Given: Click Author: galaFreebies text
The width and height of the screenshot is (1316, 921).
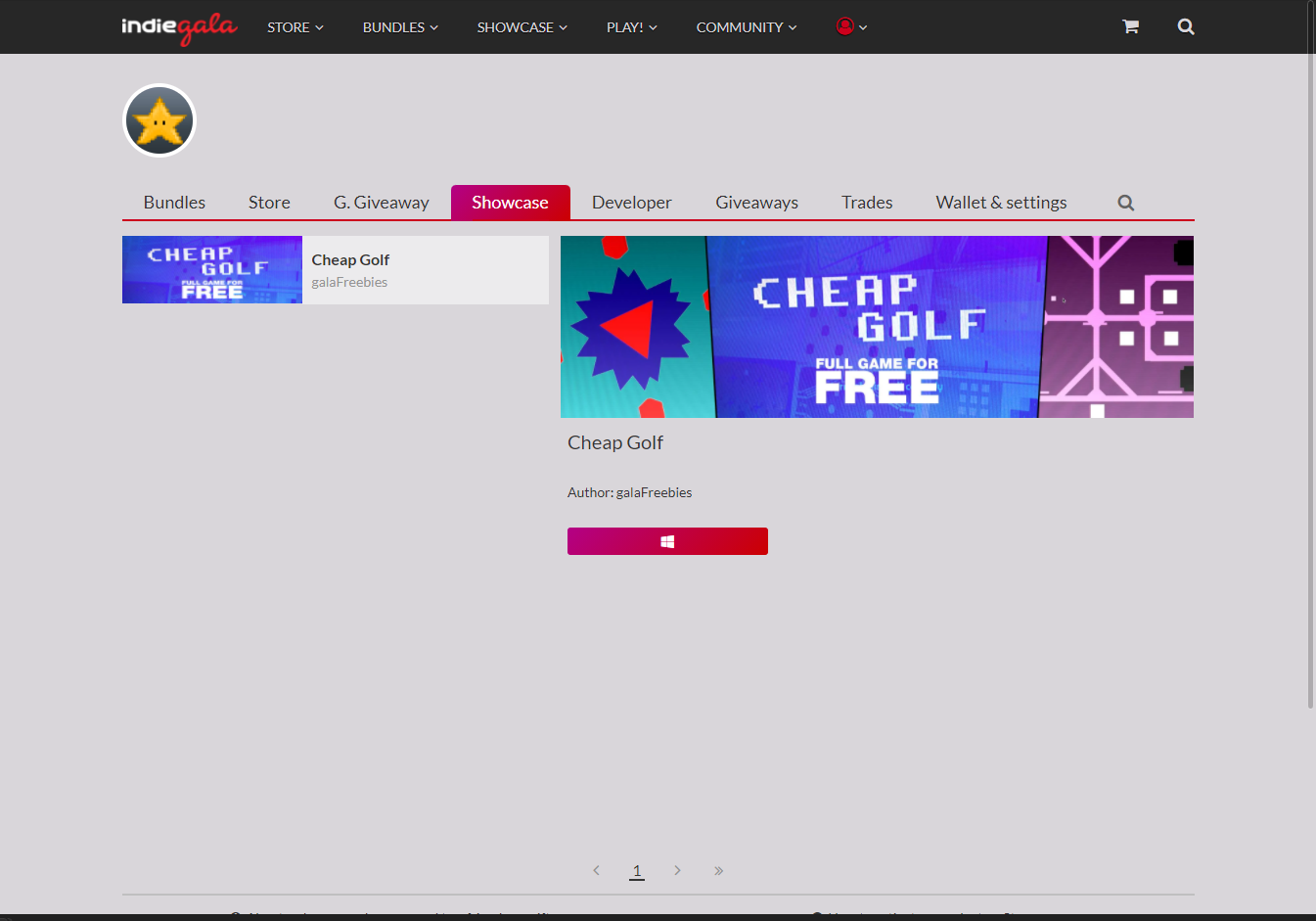Looking at the screenshot, I should [x=629, y=492].
